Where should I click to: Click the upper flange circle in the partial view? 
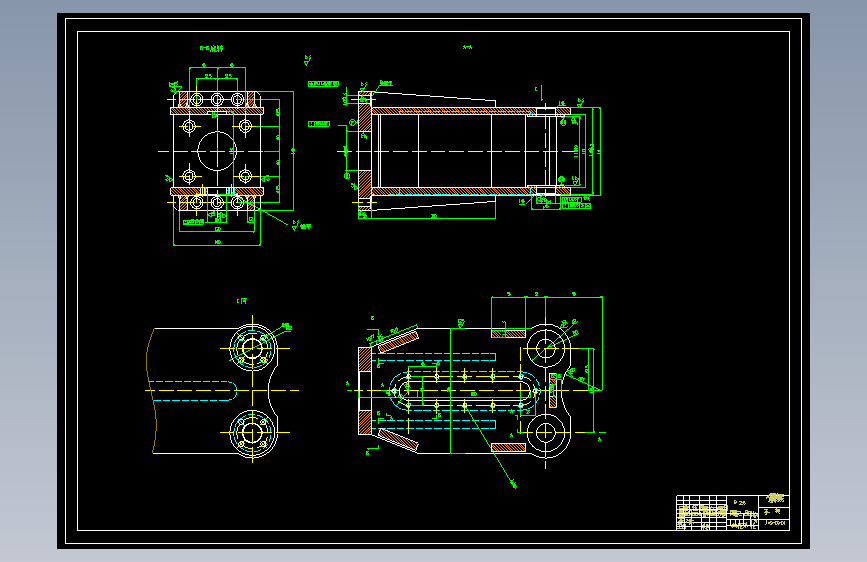[x=252, y=348]
